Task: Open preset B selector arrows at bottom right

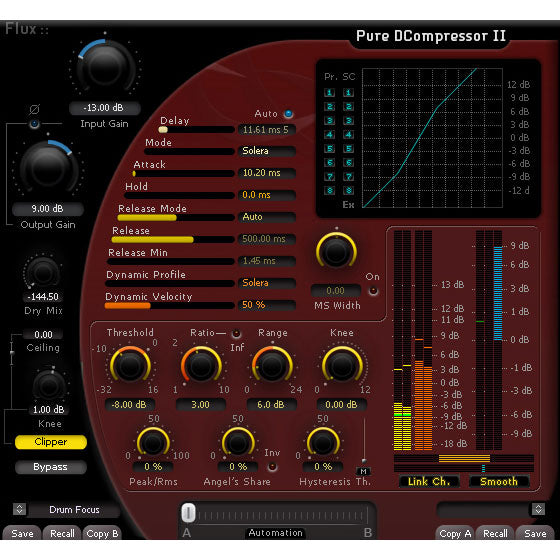Action: point(538,509)
